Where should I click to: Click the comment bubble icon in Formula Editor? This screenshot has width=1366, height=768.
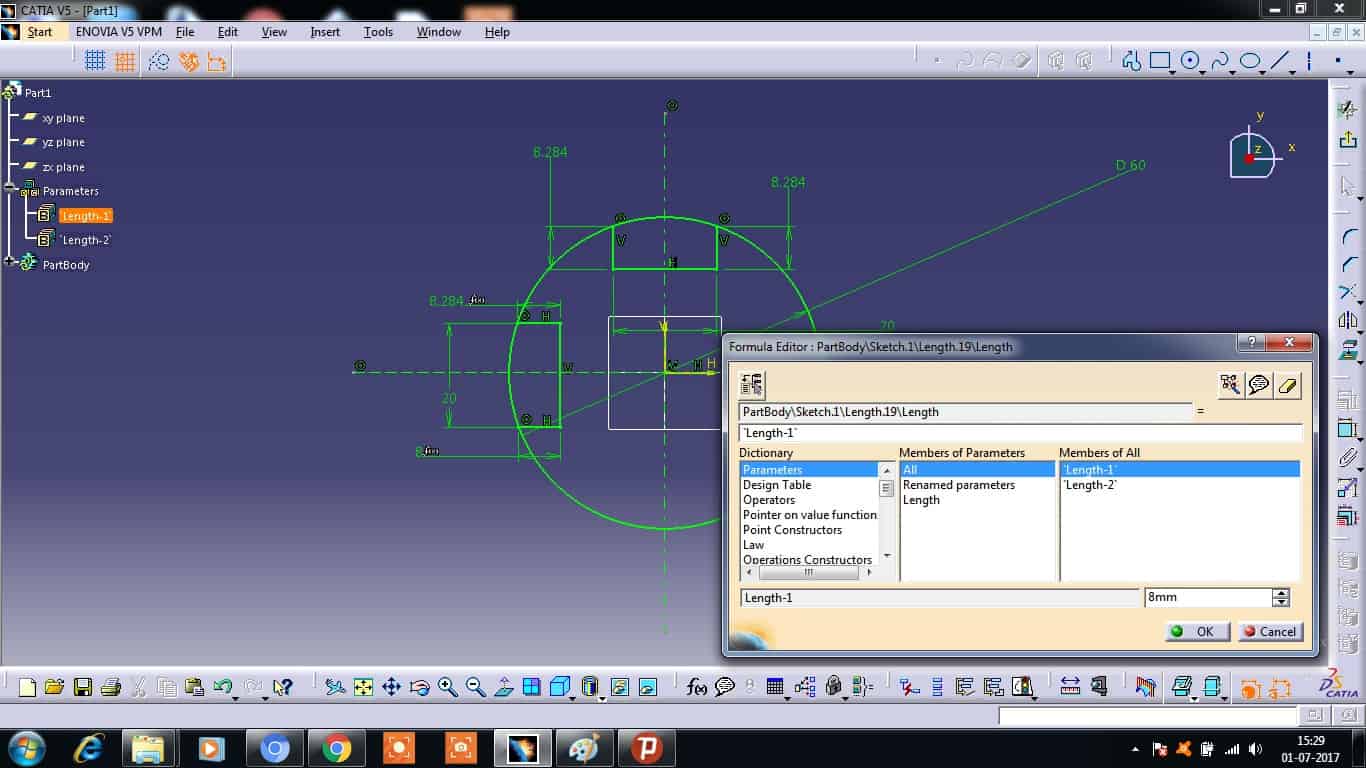point(1259,384)
